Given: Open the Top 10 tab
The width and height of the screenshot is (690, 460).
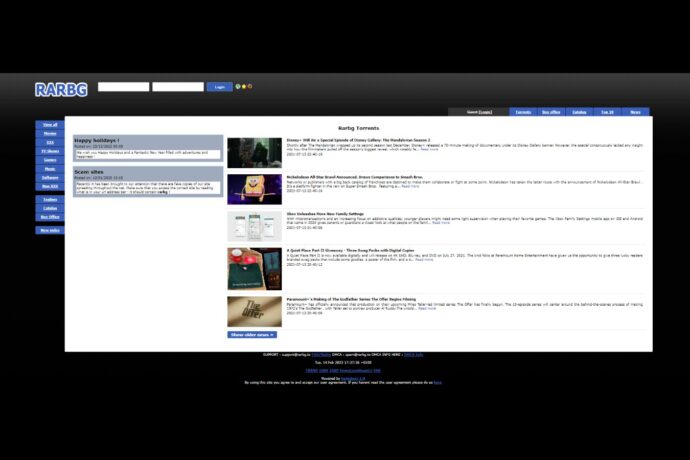Looking at the screenshot, I should [607, 112].
